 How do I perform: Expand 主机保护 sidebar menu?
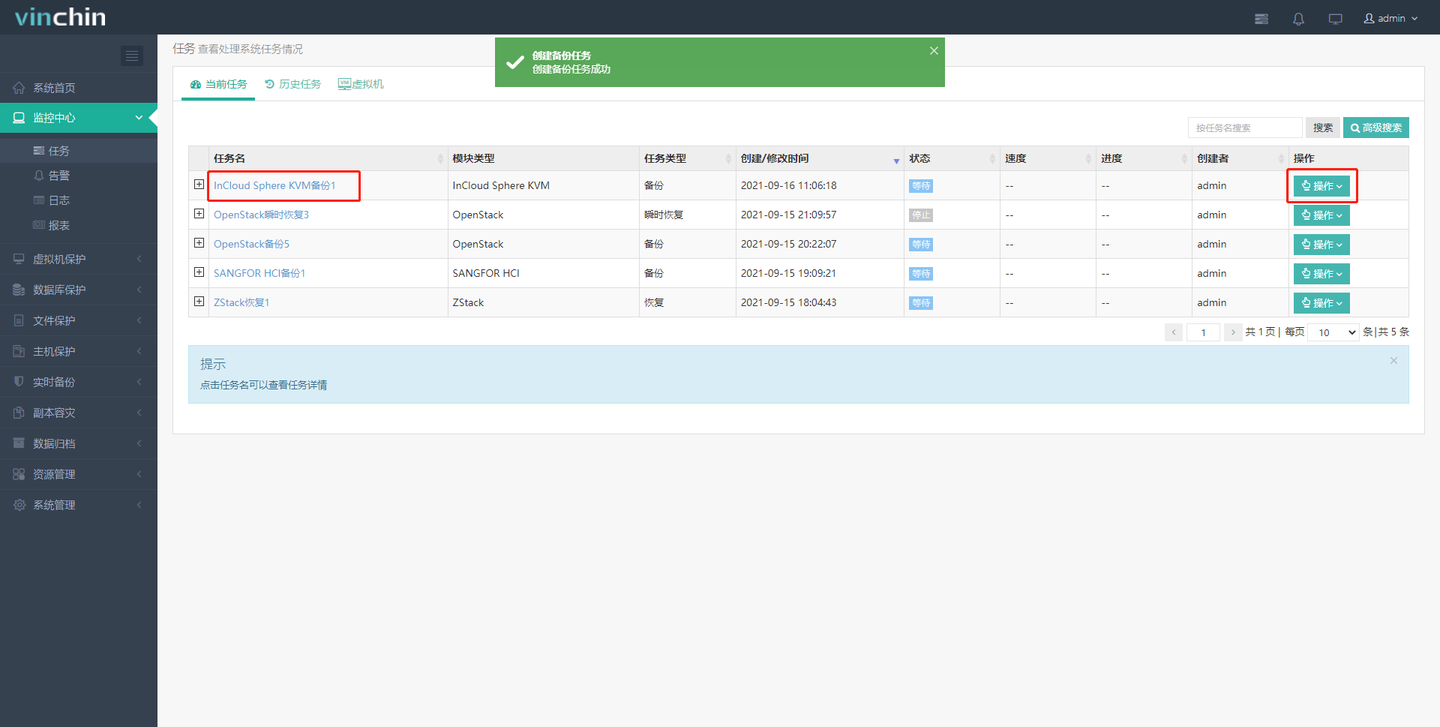tap(78, 351)
